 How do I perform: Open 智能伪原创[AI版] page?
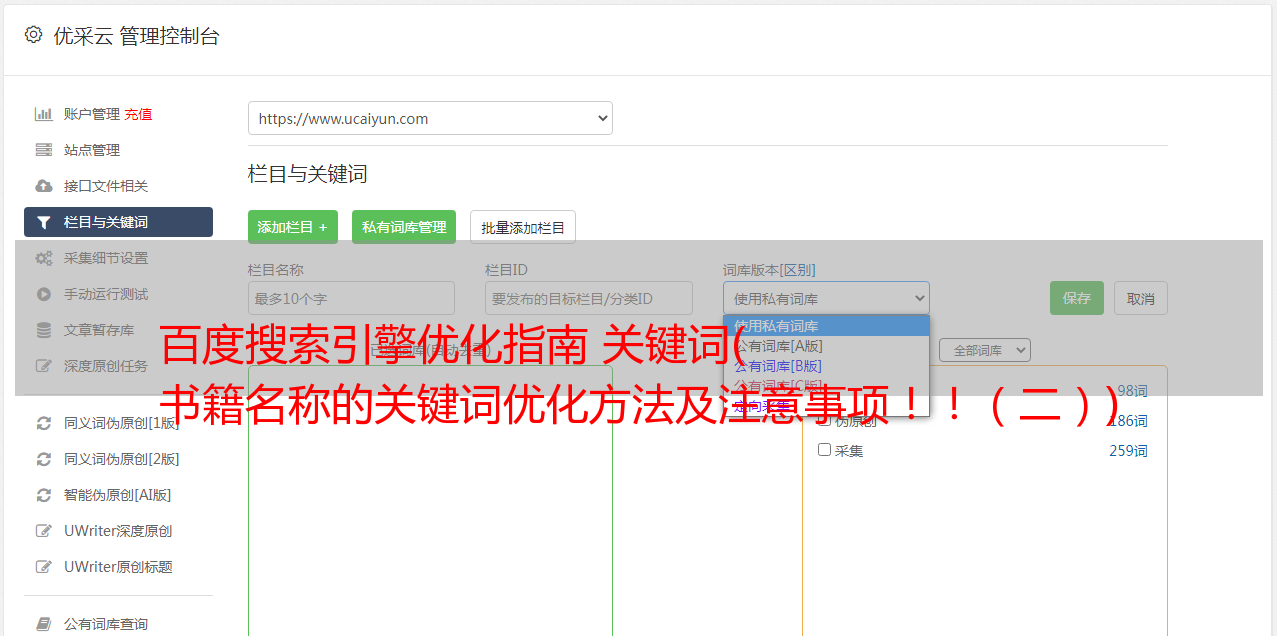118,495
